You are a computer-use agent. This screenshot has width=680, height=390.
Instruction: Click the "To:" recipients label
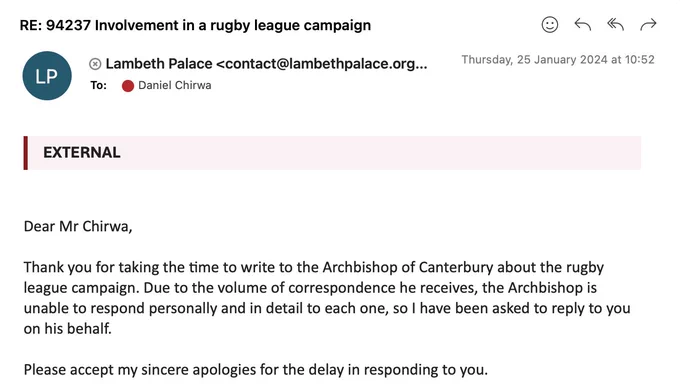(98, 85)
